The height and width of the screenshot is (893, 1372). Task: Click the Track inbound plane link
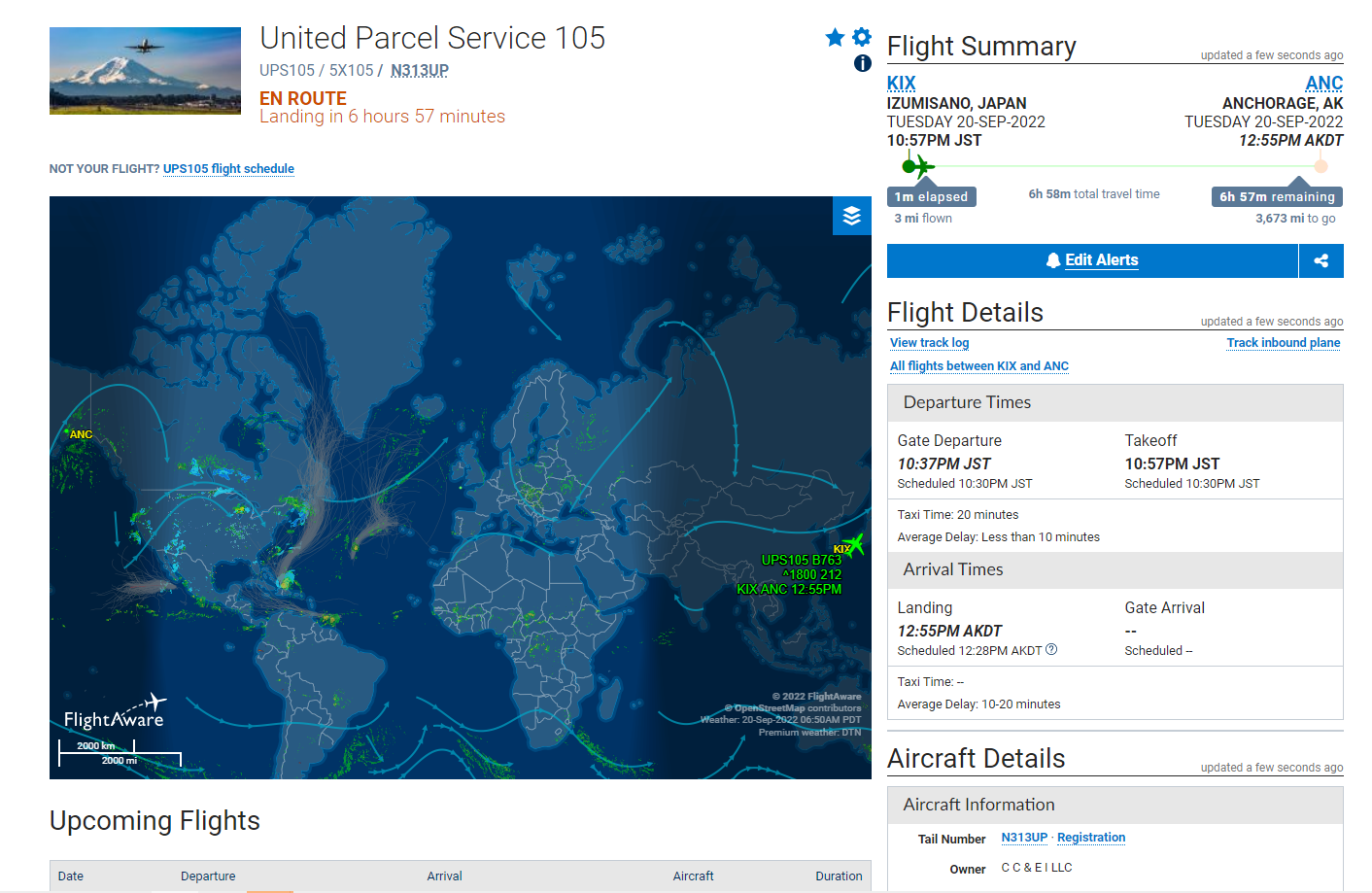pyautogui.click(x=1283, y=343)
